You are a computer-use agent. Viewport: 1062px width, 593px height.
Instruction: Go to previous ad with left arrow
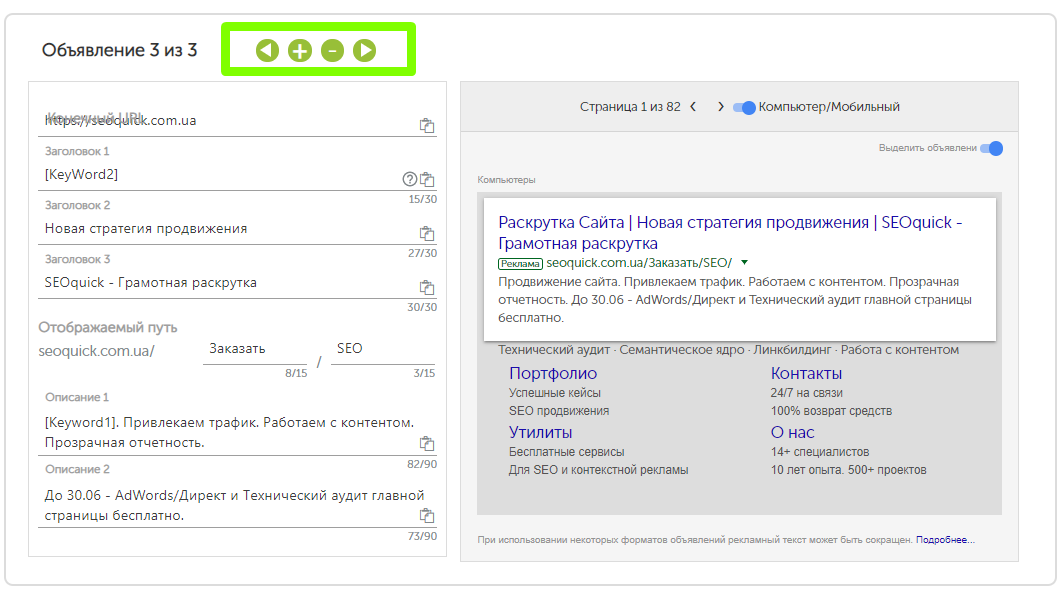tap(268, 50)
